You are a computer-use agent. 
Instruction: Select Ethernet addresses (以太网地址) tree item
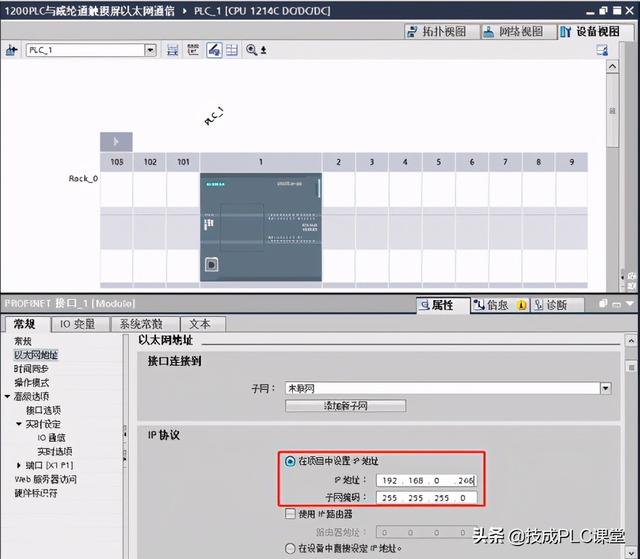pyautogui.click(x=36, y=355)
